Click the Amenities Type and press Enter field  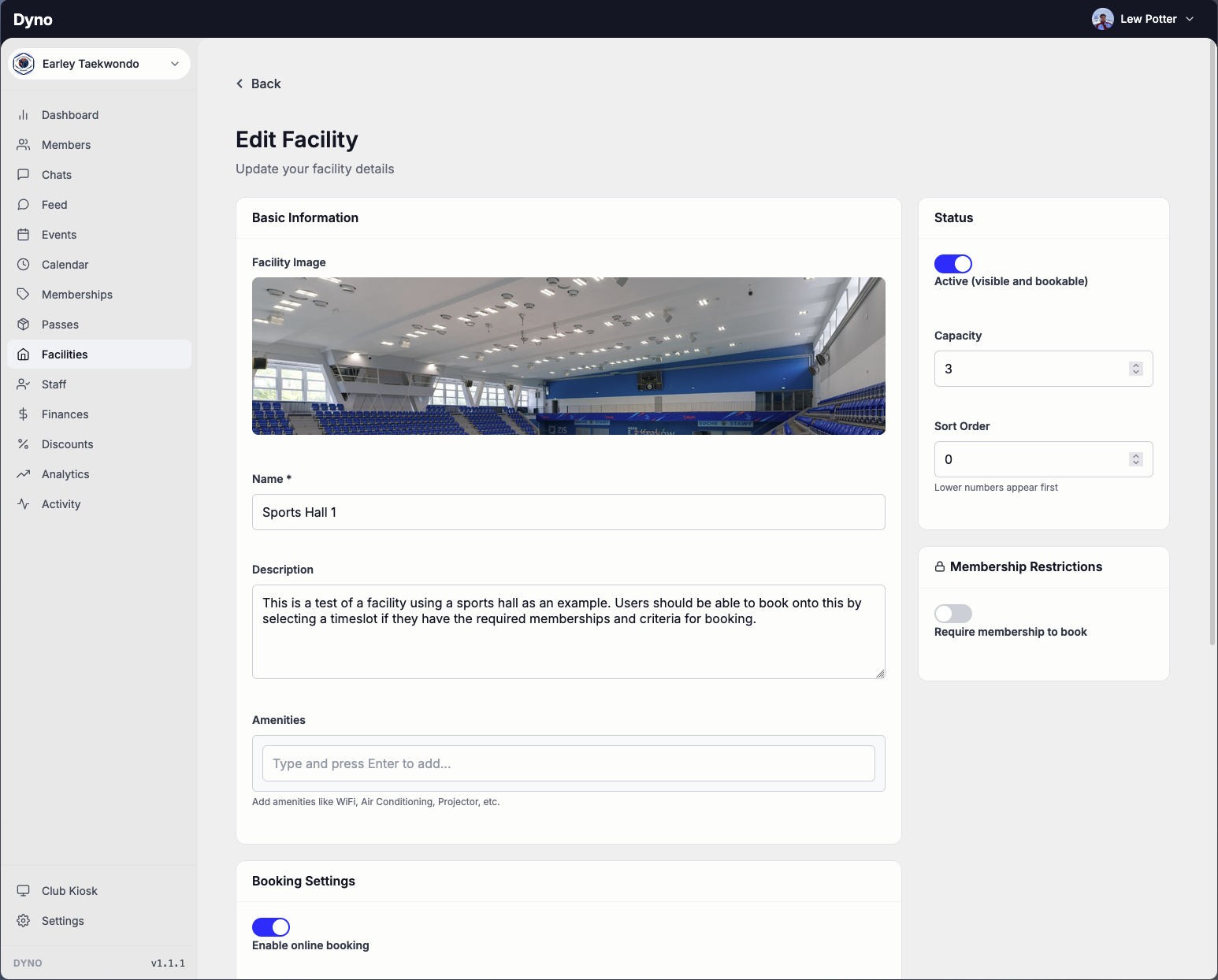coord(569,763)
